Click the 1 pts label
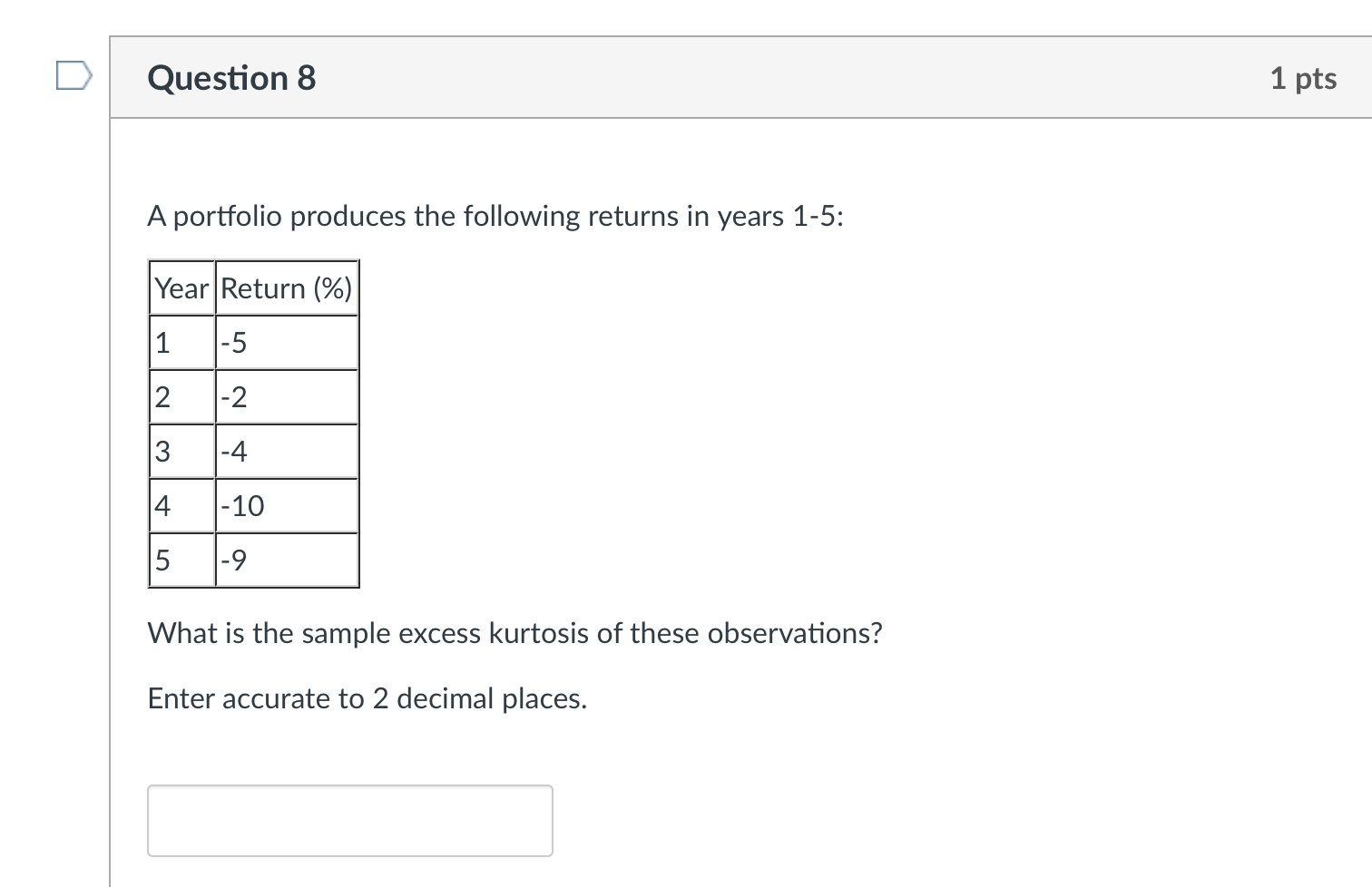Image resolution: width=1372 pixels, height=887 pixels. pos(1304,78)
